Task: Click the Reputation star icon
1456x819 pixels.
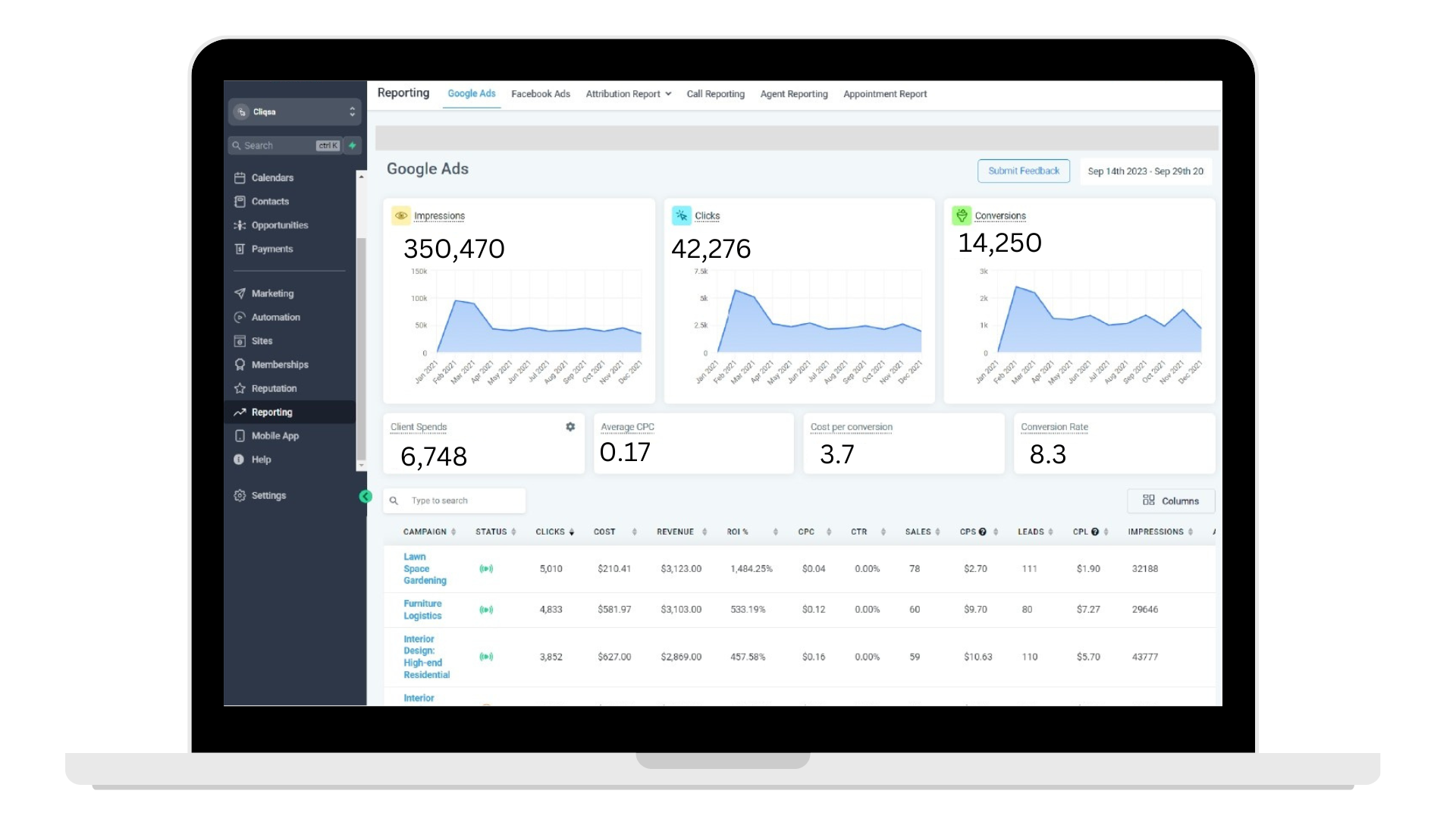Action: pyautogui.click(x=240, y=388)
